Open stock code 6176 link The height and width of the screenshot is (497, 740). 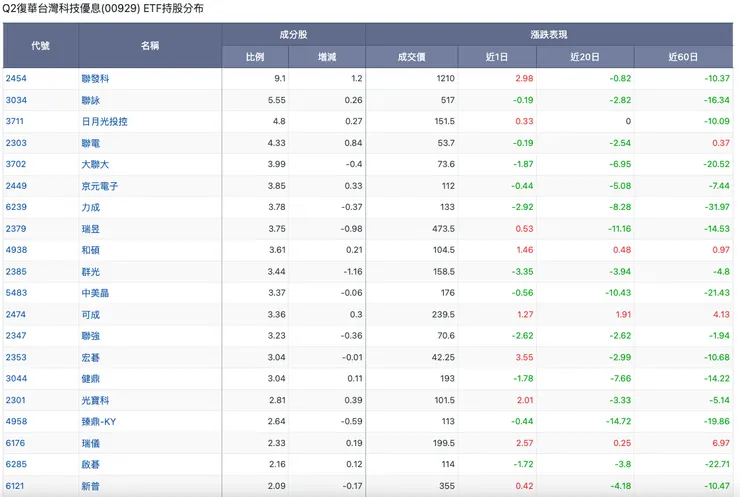coord(16,443)
